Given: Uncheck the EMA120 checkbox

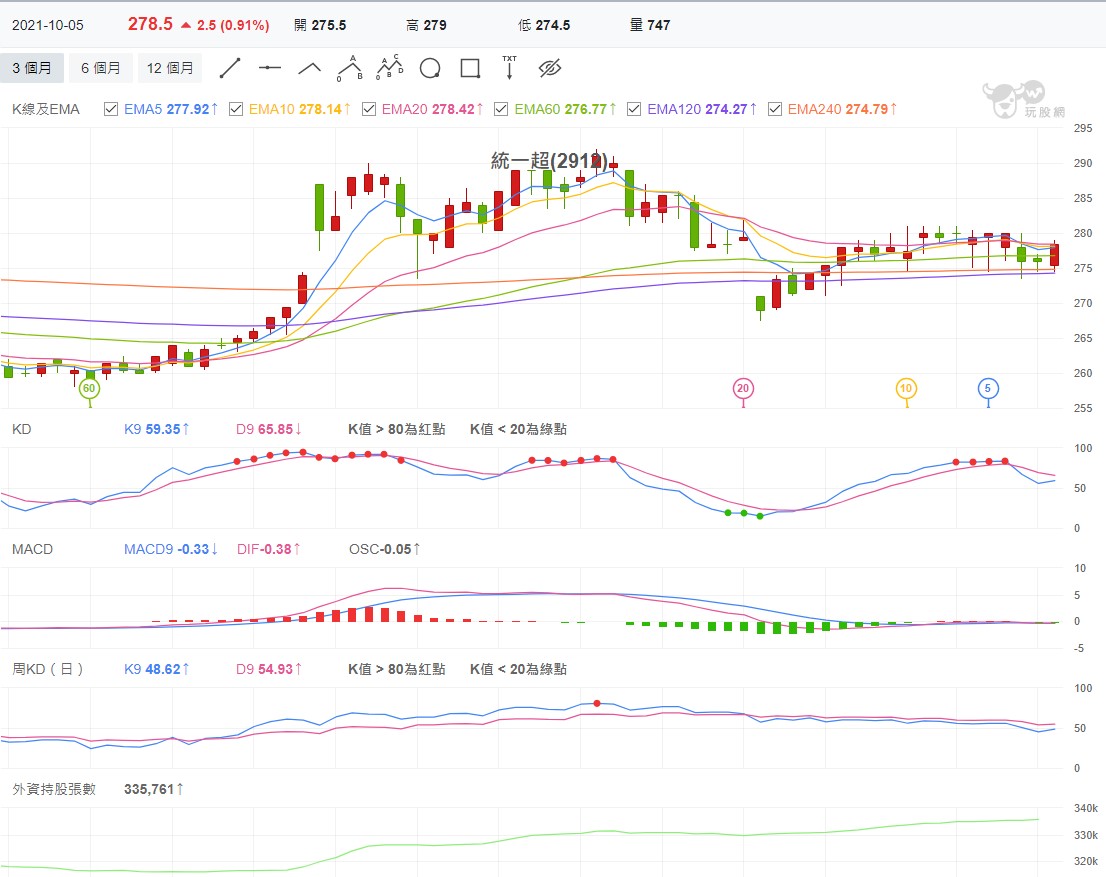Looking at the screenshot, I should pos(634,109).
